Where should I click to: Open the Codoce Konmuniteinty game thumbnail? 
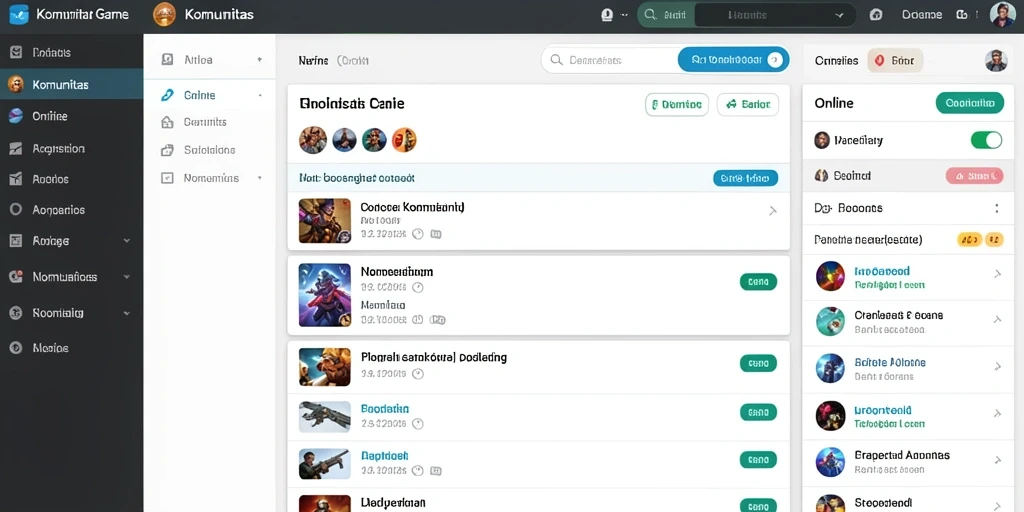(325, 221)
